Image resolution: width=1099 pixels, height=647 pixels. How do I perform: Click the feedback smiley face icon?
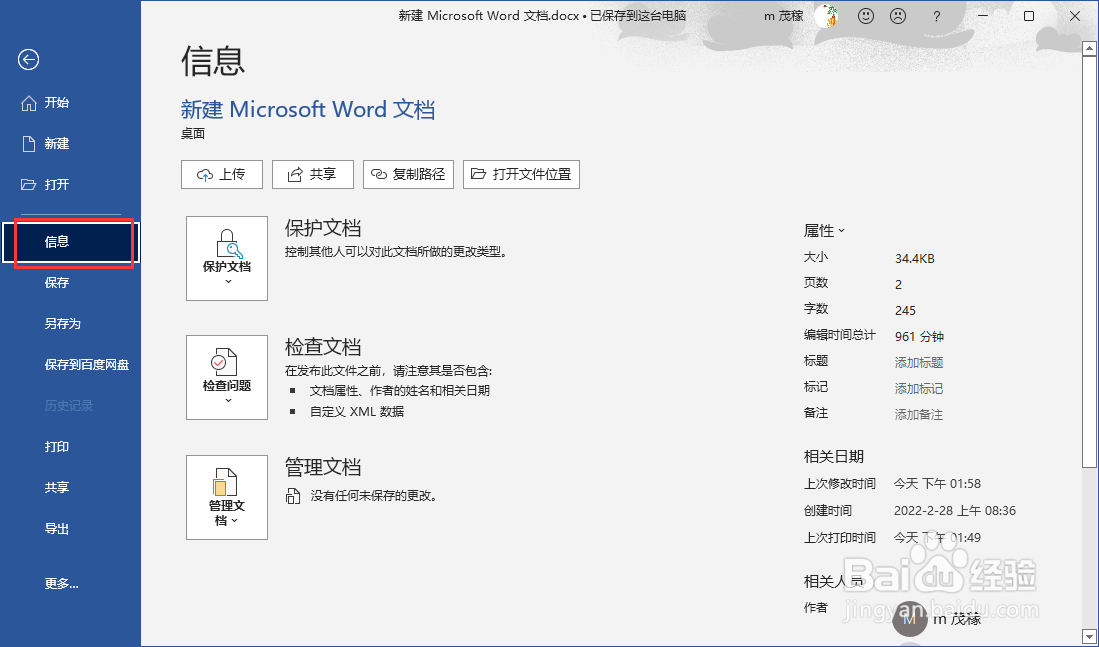click(x=866, y=16)
